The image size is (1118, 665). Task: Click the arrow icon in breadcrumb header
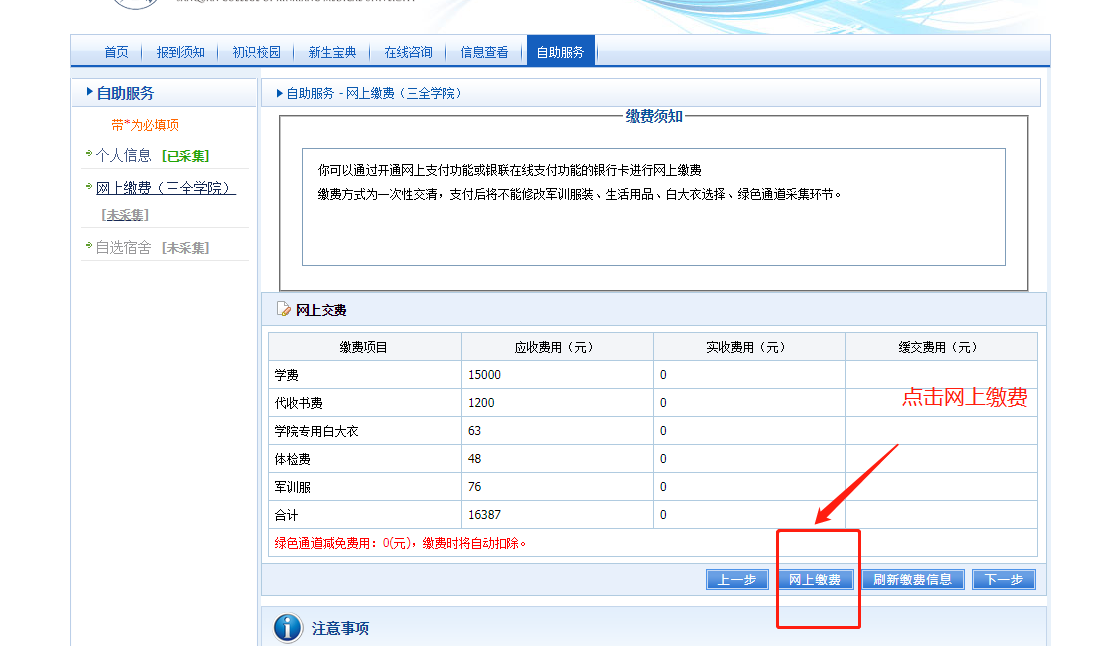(279, 93)
